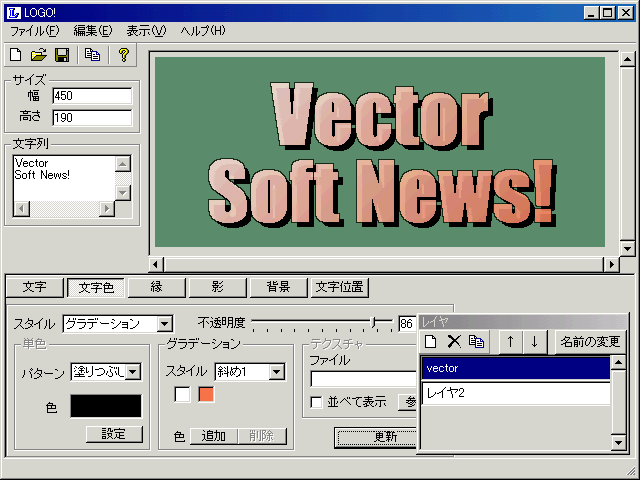This screenshot has height=480, width=640.
Task: Toggle the 並べて表示 checkbox
Action: [x=316, y=402]
